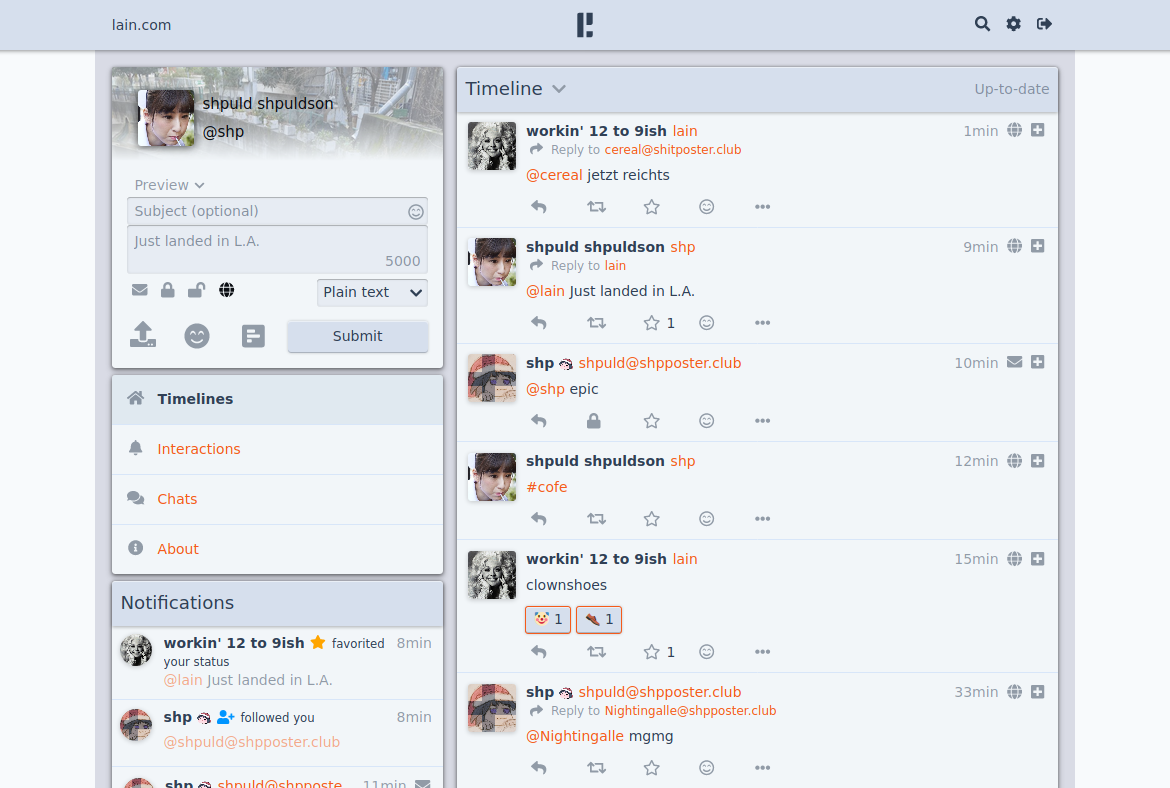Open the Plain text format dropdown

(x=372, y=292)
